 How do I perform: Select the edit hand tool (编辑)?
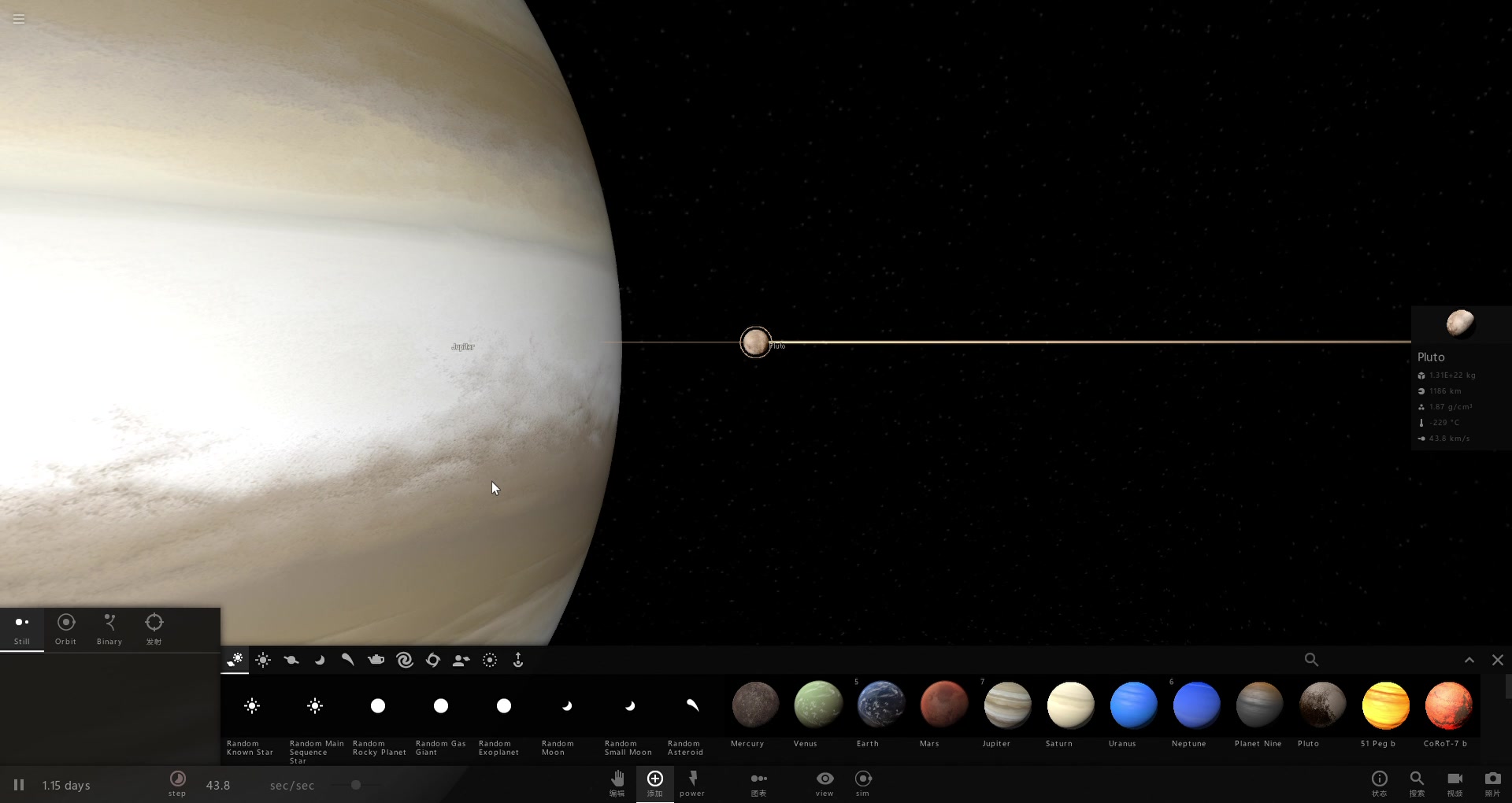pos(617,783)
